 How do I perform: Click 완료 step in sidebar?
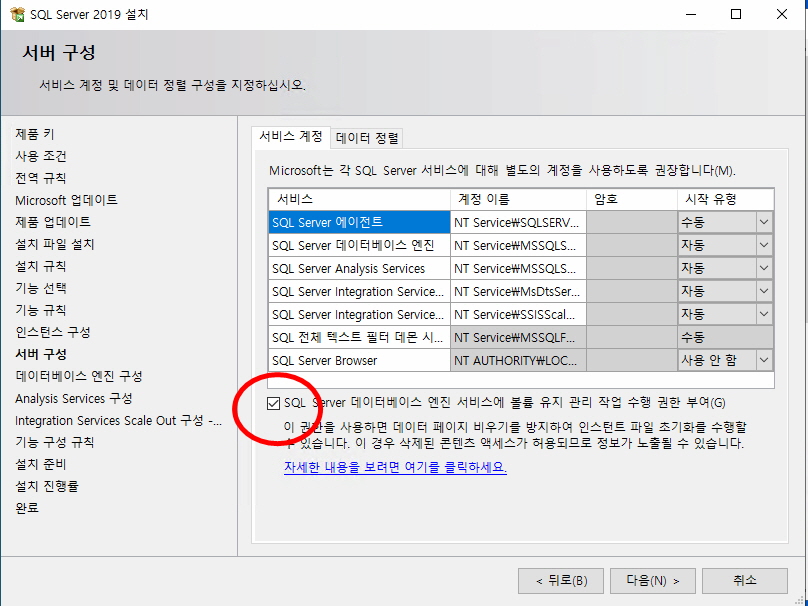pos(27,508)
